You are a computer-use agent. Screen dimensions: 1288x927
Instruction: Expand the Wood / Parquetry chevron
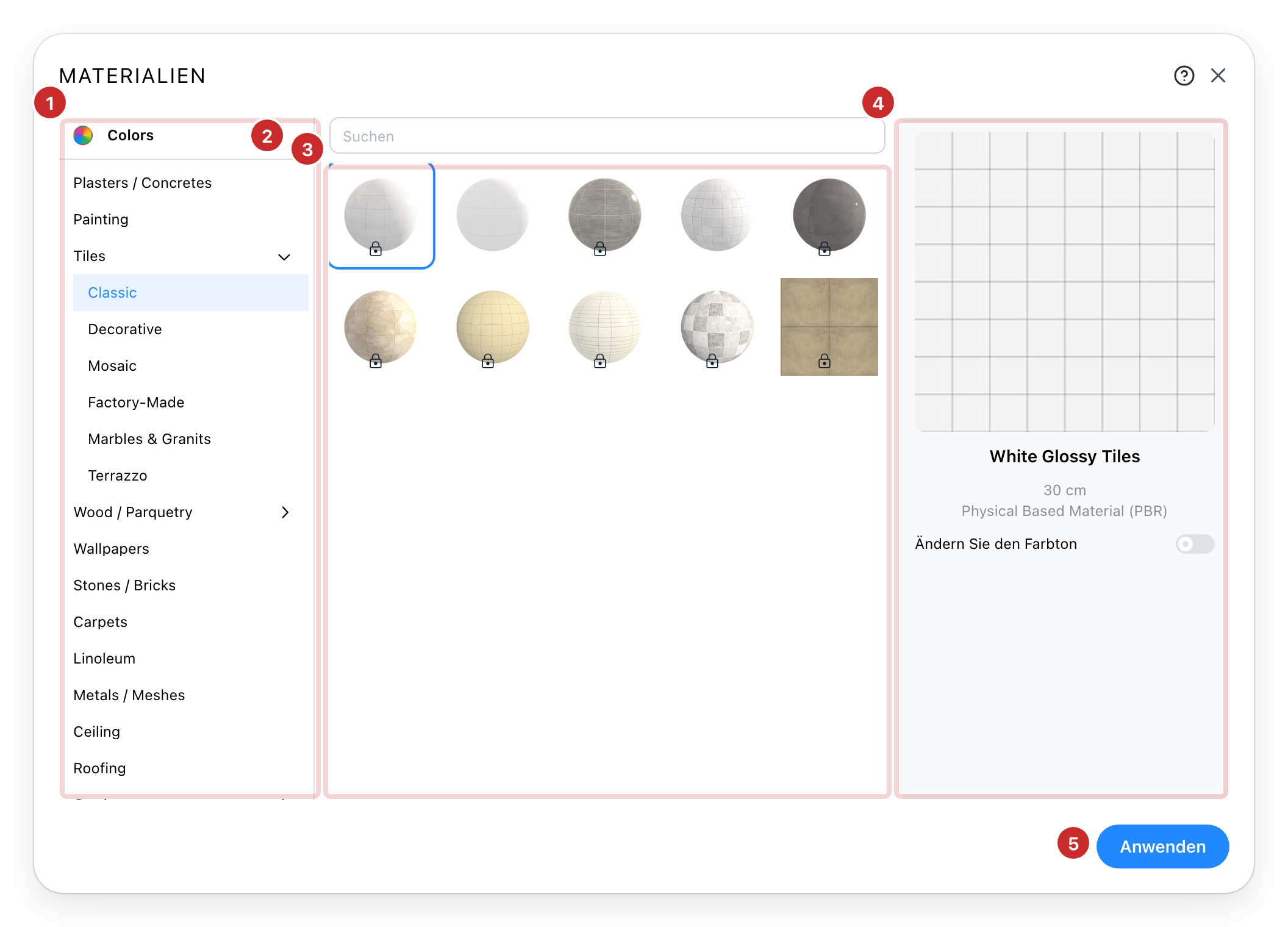pyautogui.click(x=285, y=512)
